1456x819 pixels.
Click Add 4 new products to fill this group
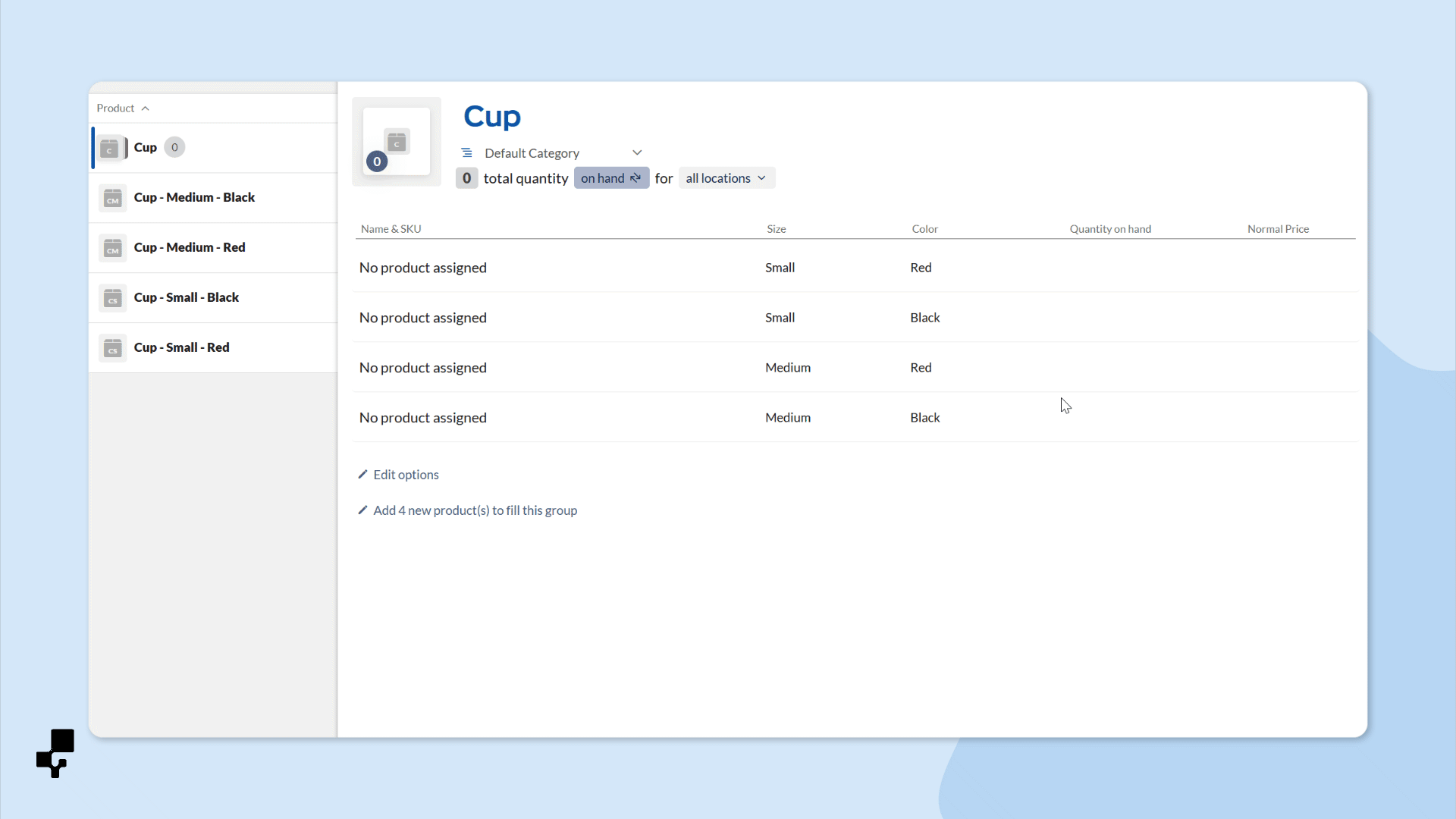click(475, 510)
